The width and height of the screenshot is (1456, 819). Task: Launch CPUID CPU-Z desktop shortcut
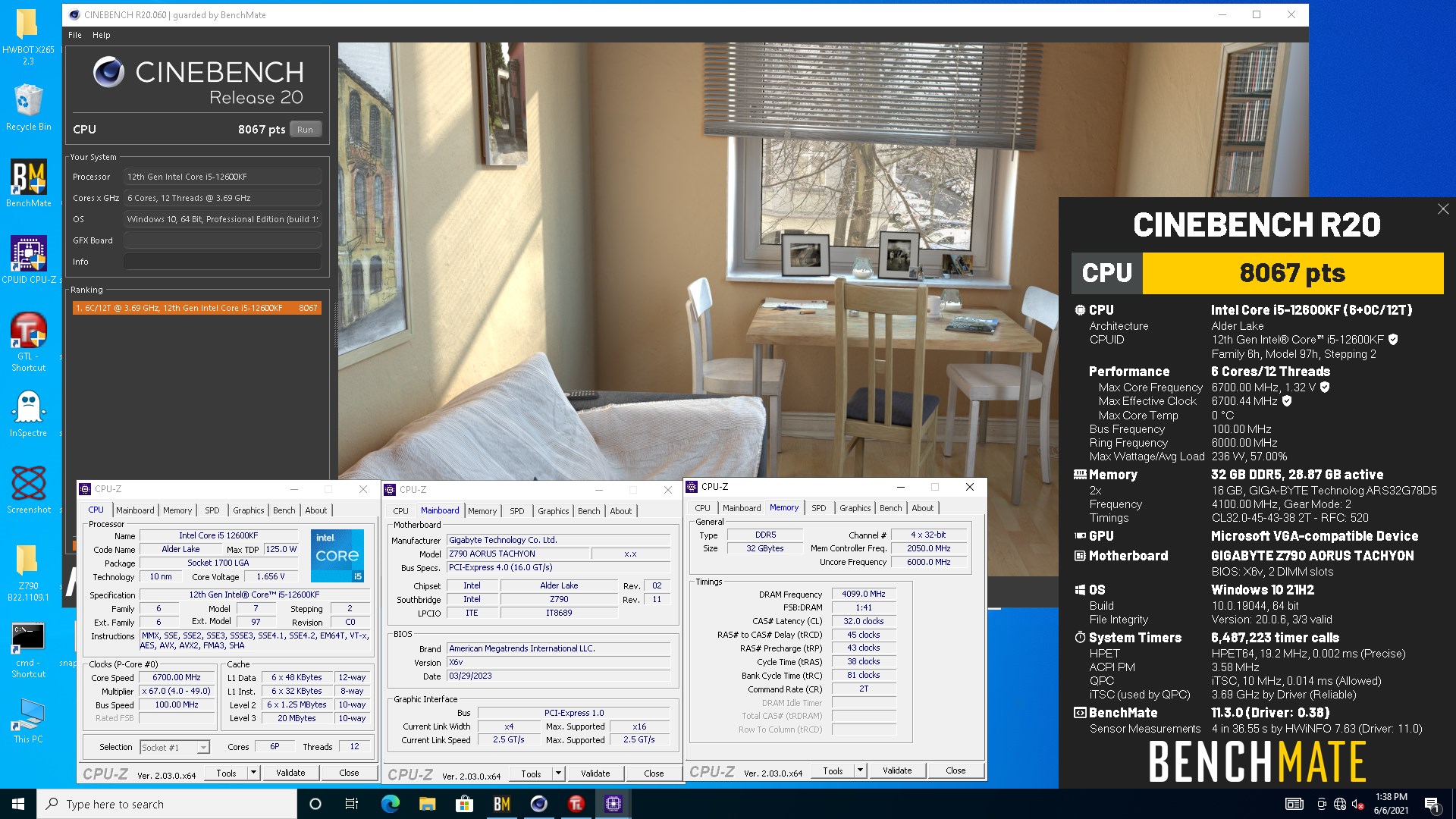(28, 259)
